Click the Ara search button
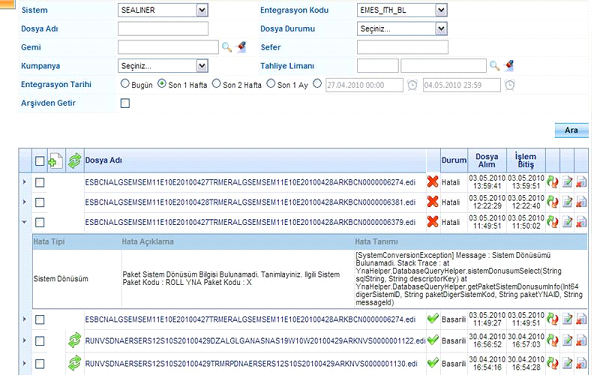 [571, 130]
